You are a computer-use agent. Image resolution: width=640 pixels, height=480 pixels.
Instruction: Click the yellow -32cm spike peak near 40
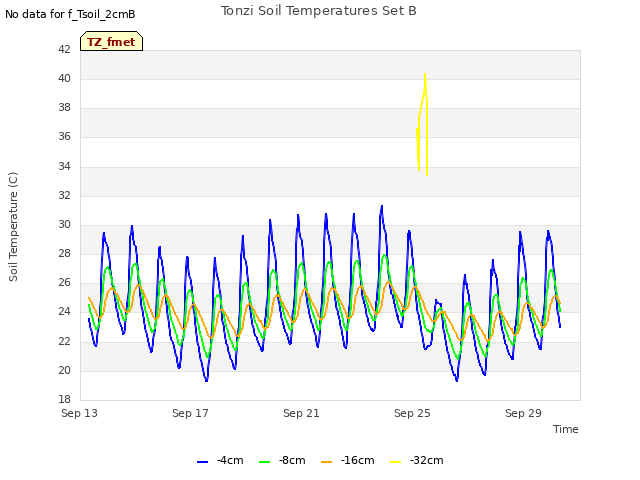pos(425,75)
